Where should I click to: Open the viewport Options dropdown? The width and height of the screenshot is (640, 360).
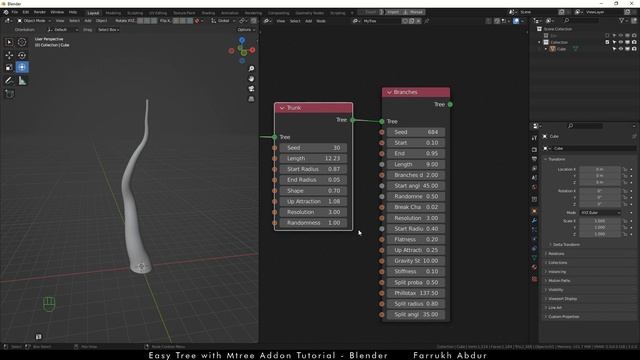[x=246, y=30]
